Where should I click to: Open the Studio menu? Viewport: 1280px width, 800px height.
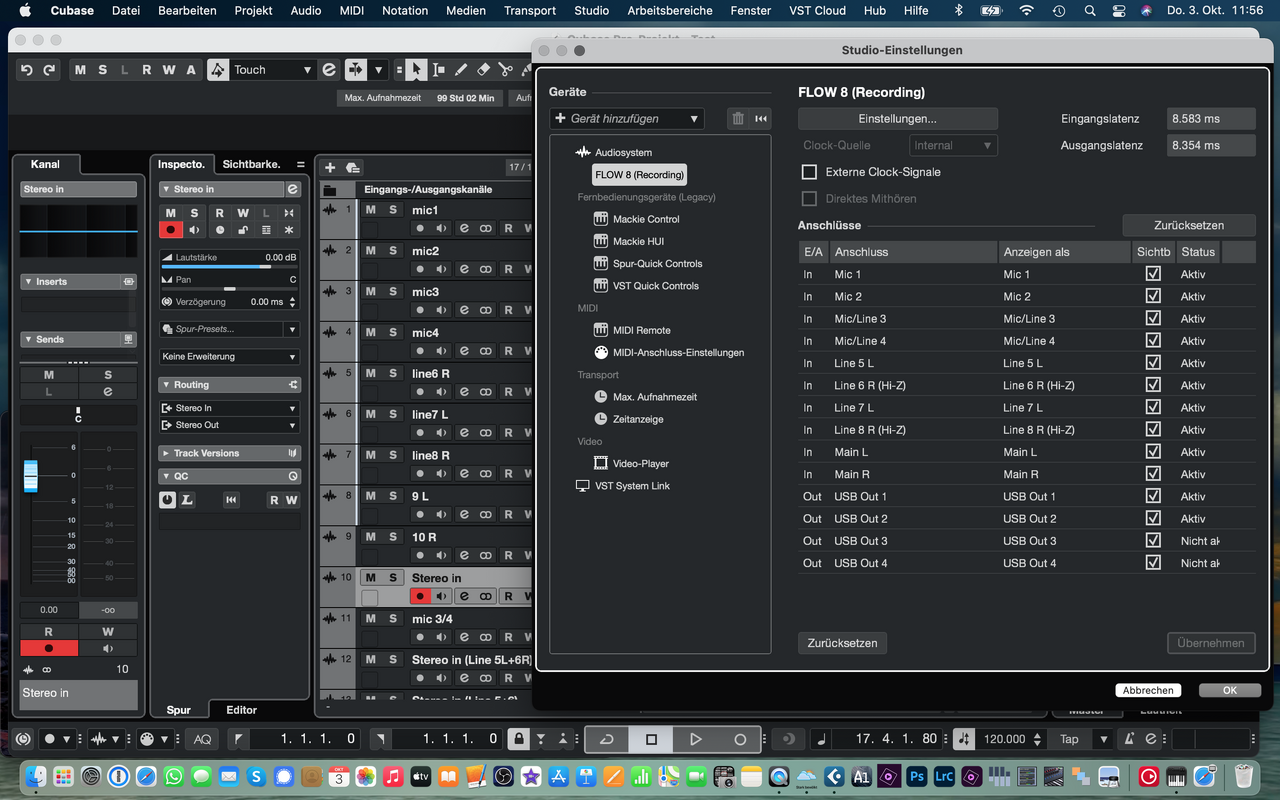click(592, 10)
